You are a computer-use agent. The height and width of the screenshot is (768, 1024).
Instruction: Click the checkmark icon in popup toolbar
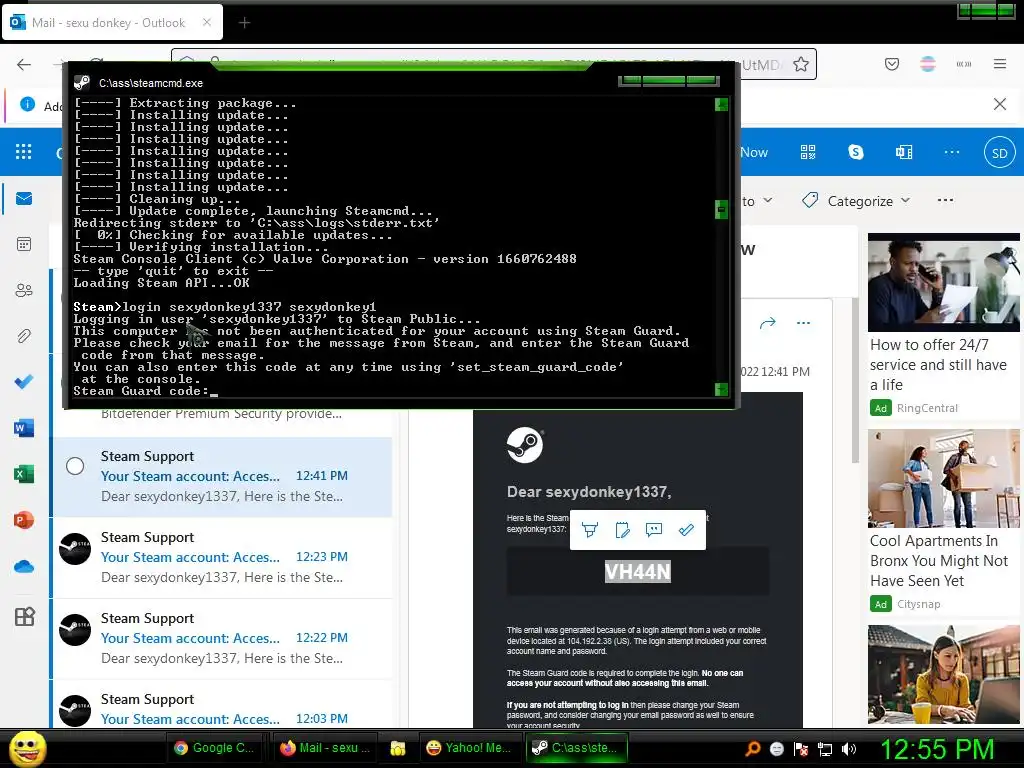click(x=686, y=530)
